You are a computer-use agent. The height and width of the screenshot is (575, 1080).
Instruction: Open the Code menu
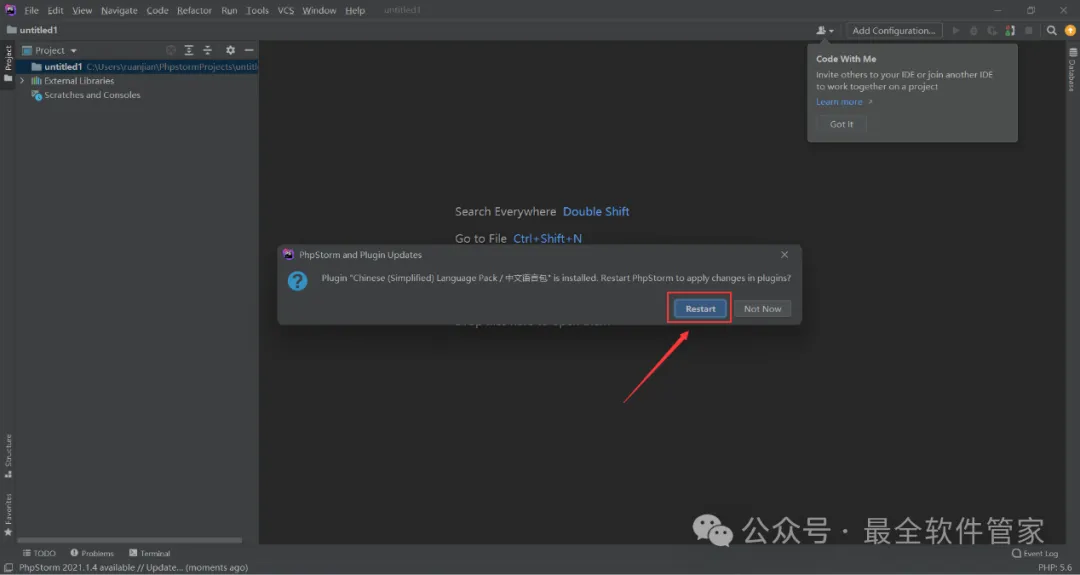[157, 10]
